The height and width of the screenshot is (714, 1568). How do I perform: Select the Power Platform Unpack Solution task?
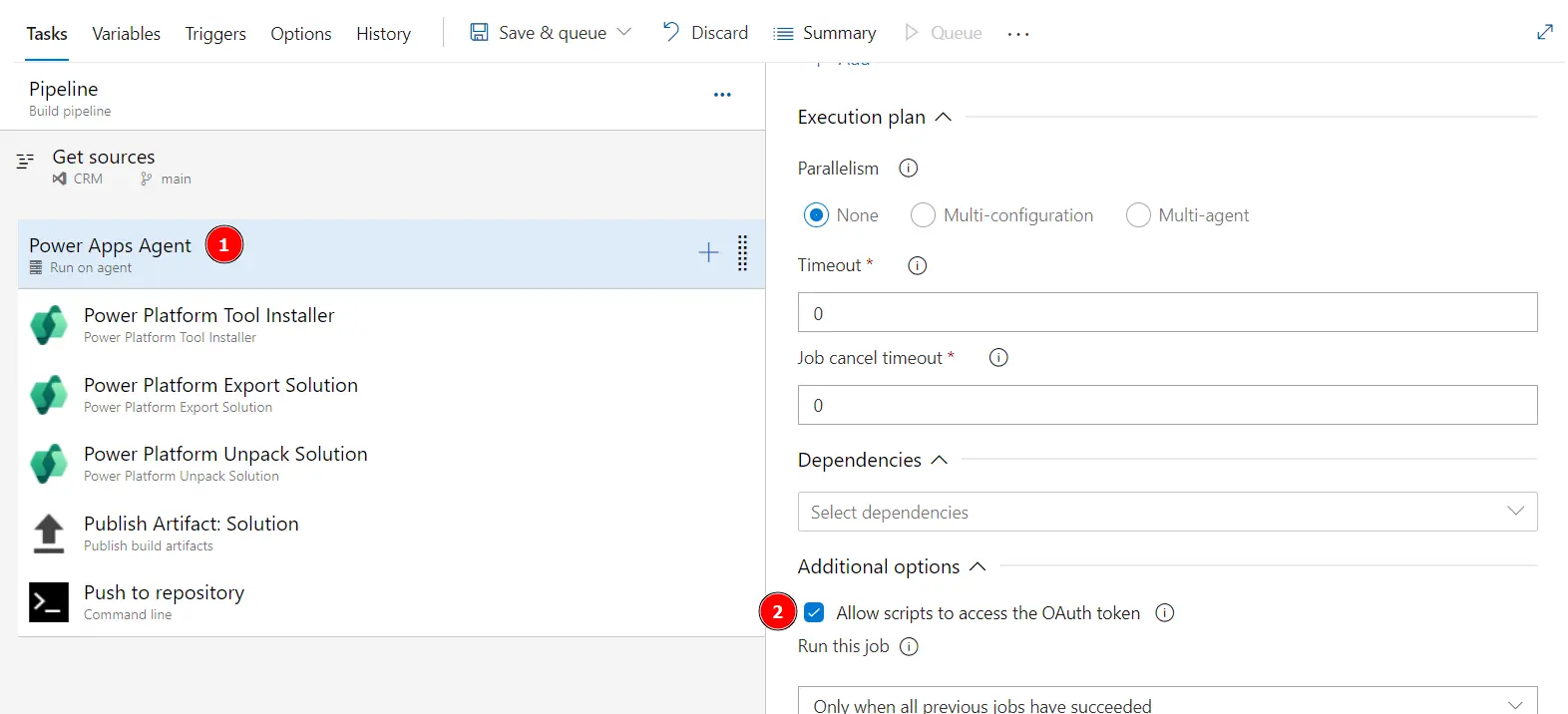391,463
